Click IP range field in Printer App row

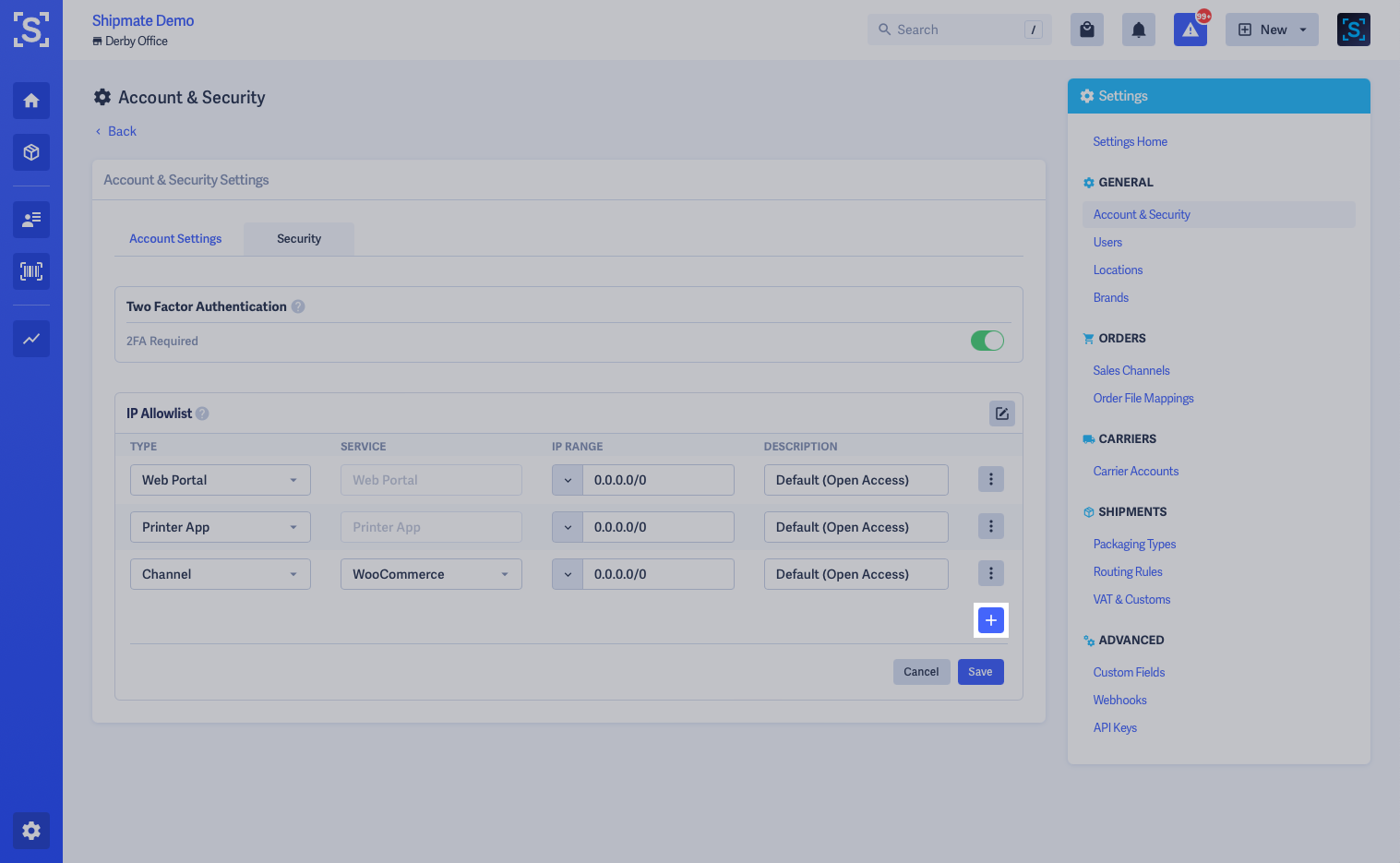tap(658, 527)
